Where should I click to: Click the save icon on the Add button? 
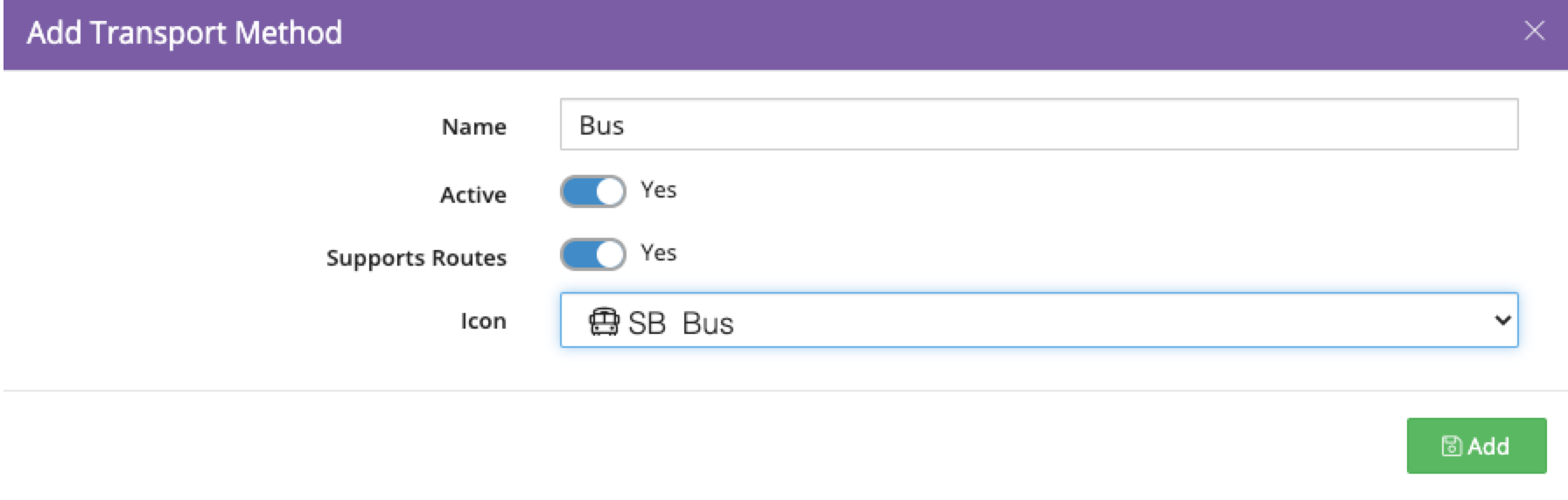[1451, 447]
